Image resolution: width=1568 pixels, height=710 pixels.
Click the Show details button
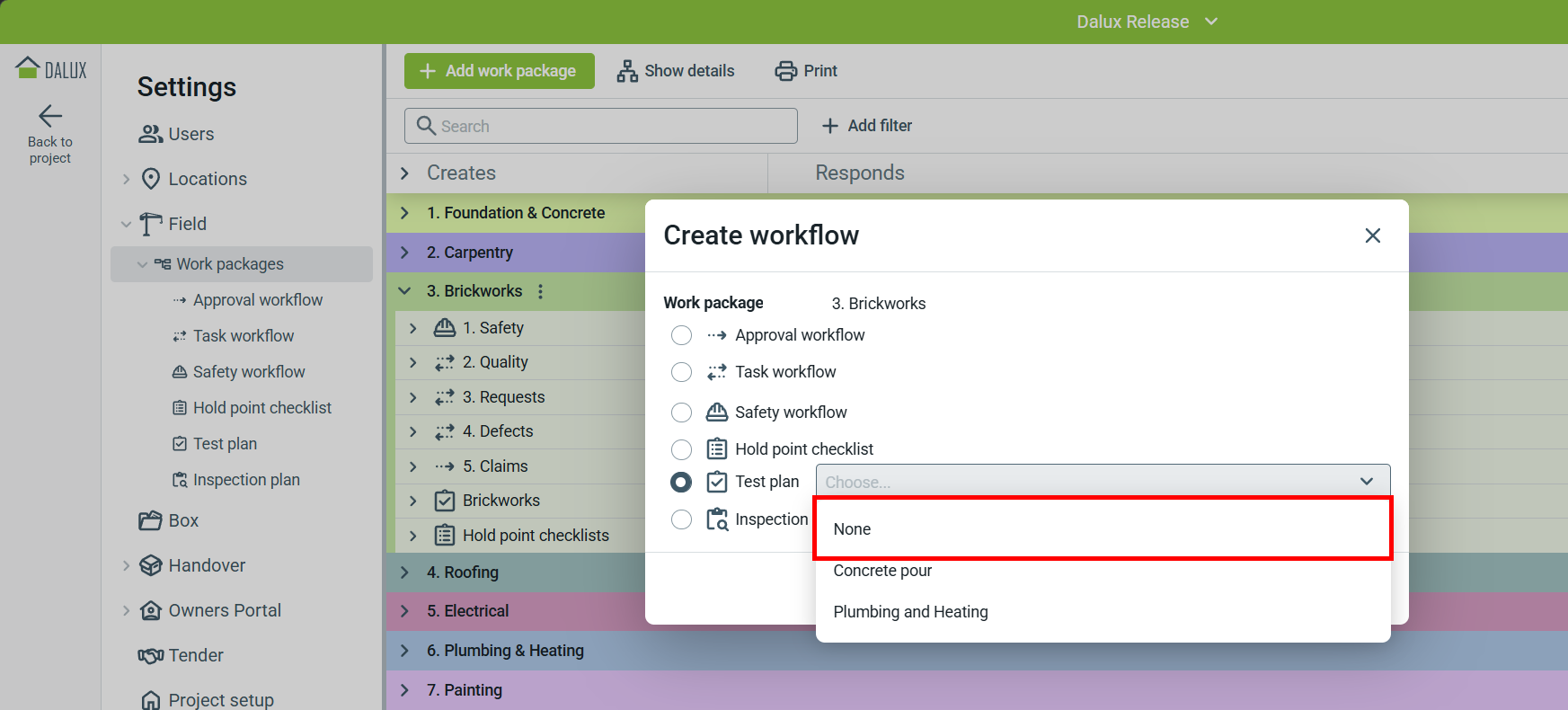click(676, 71)
